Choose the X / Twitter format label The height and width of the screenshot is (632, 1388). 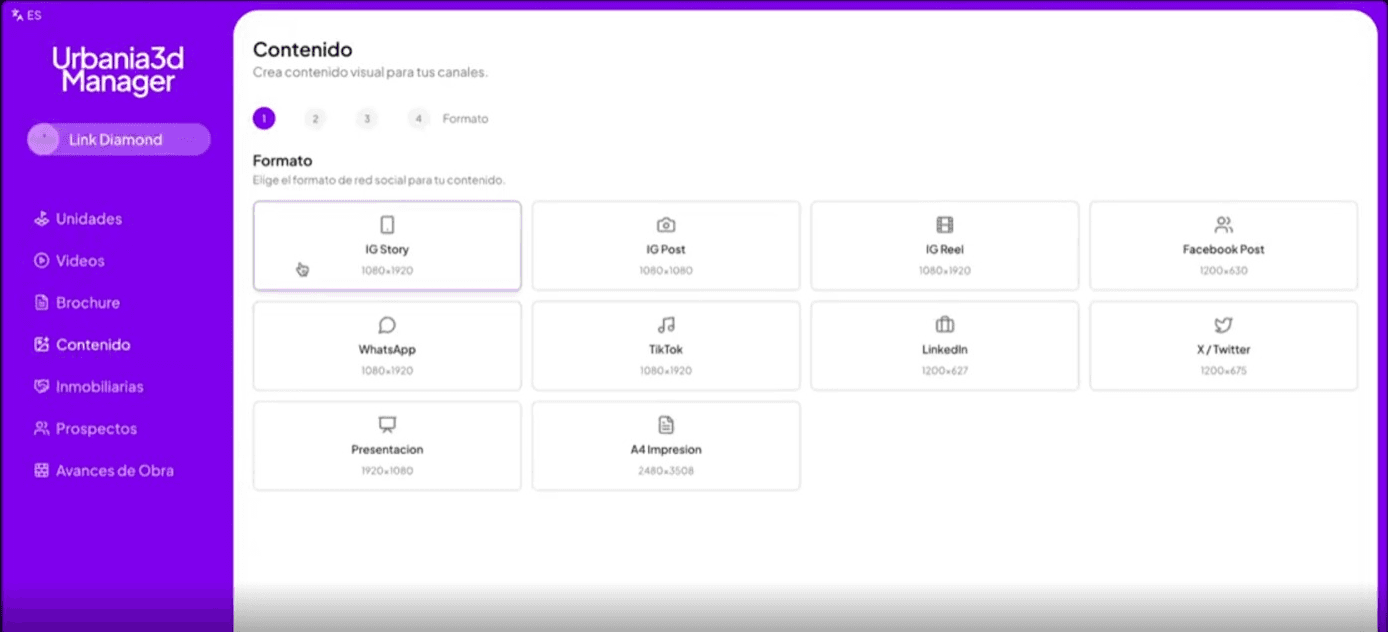point(1224,350)
